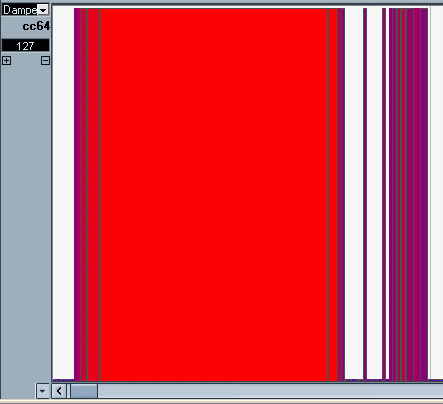Click empty white area before first purple bar
The image size is (443, 404).
point(63,193)
